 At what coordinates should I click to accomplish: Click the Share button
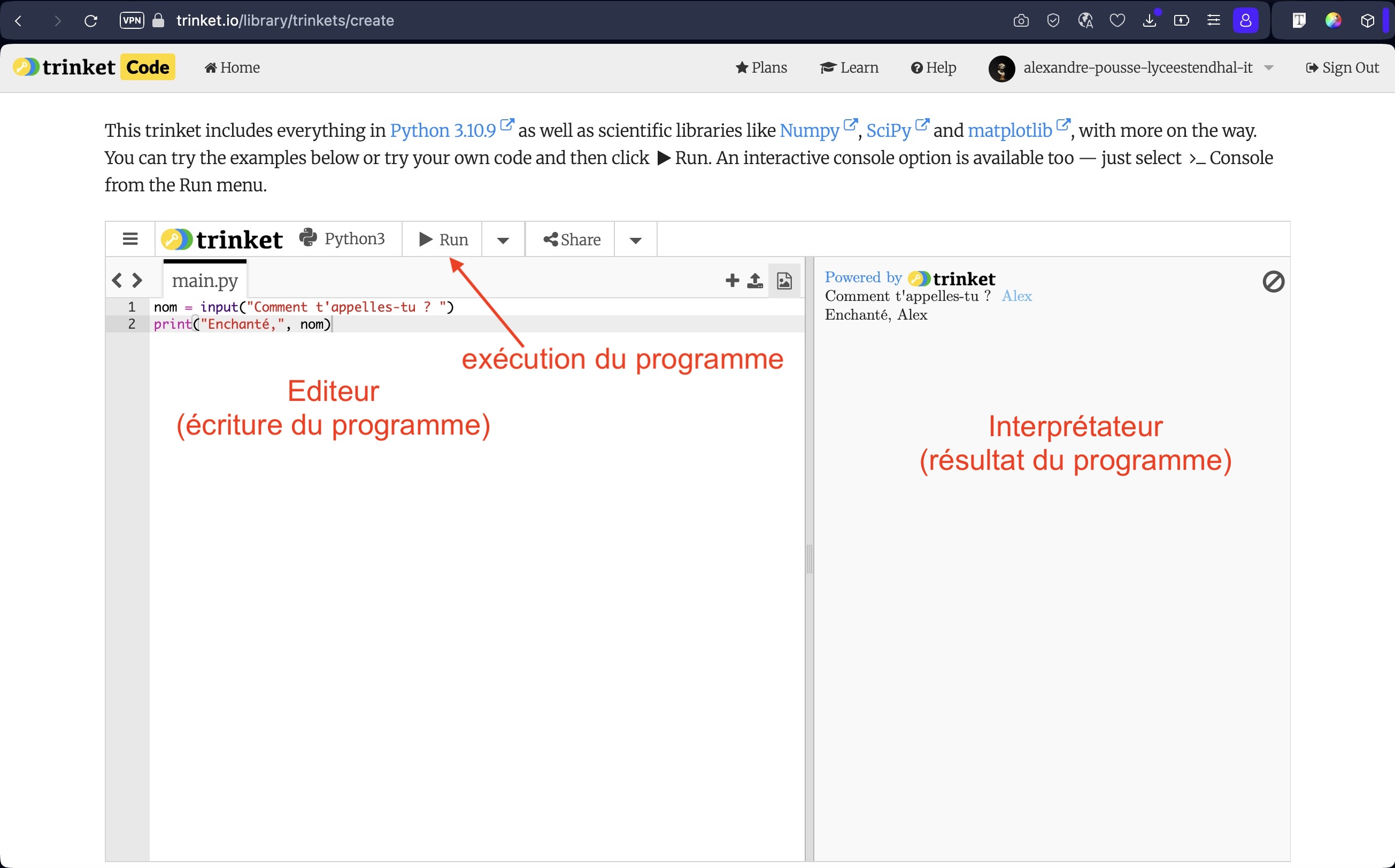tap(571, 239)
